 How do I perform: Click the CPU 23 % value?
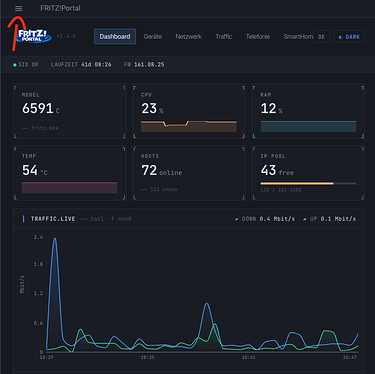[152, 109]
